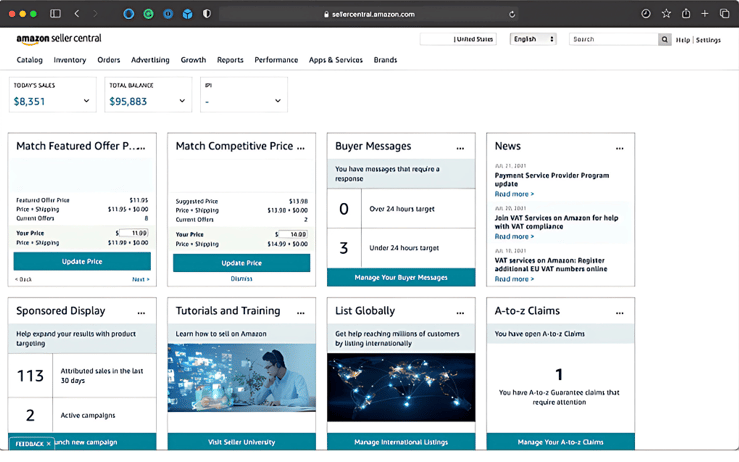Bookmark page with the star icon
Viewport: 739px width, 462px height.
pos(666,14)
